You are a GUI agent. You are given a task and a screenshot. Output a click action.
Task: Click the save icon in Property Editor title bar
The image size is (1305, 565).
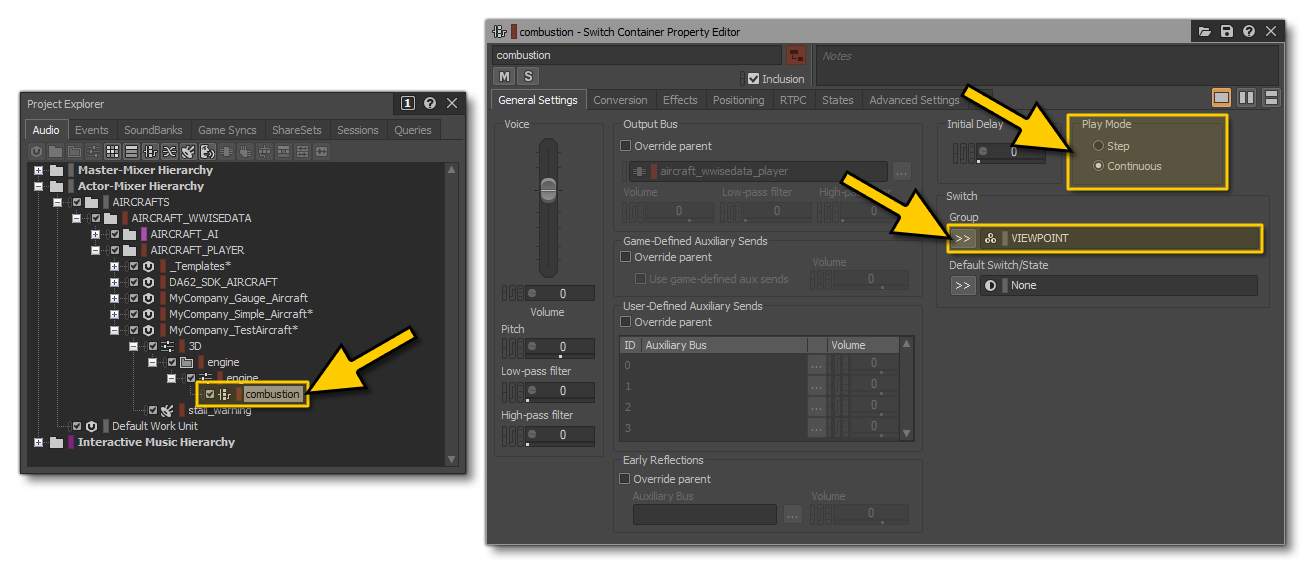(x=1227, y=32)
